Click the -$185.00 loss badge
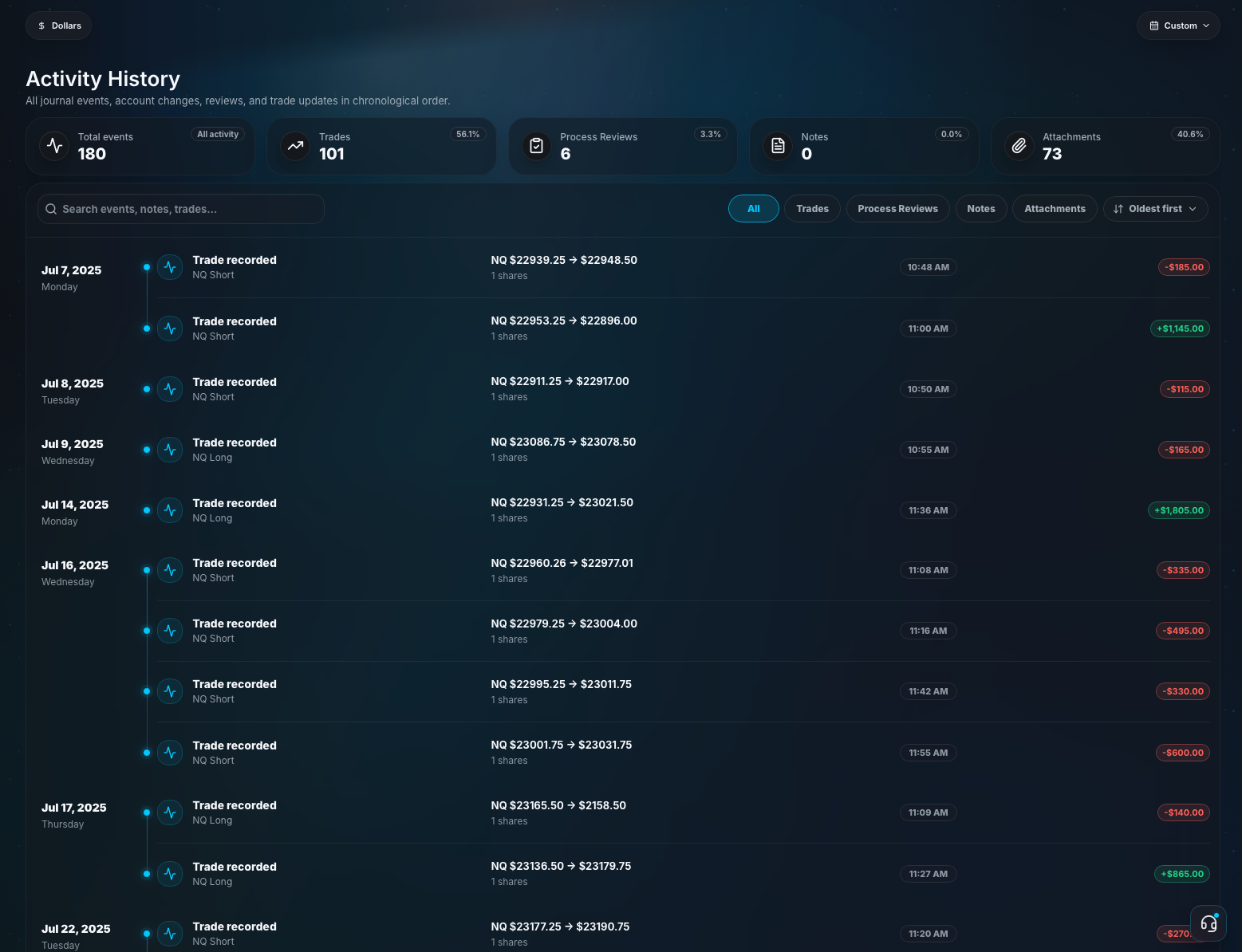1242x952 pixels. 1184,267
